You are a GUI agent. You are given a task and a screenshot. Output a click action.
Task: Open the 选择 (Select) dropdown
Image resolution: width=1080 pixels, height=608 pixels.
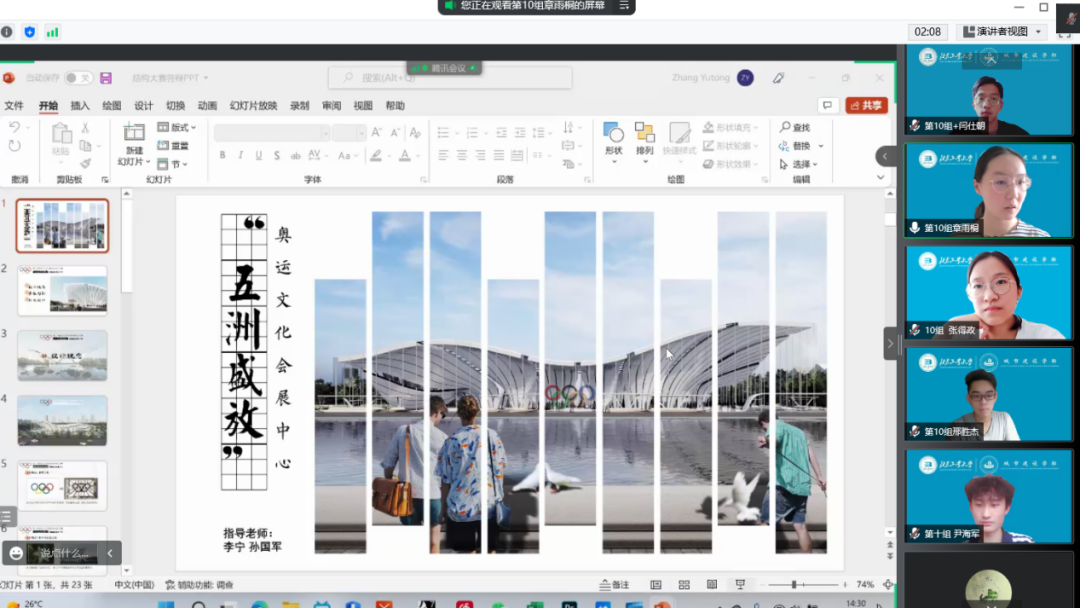coord(803,164)
